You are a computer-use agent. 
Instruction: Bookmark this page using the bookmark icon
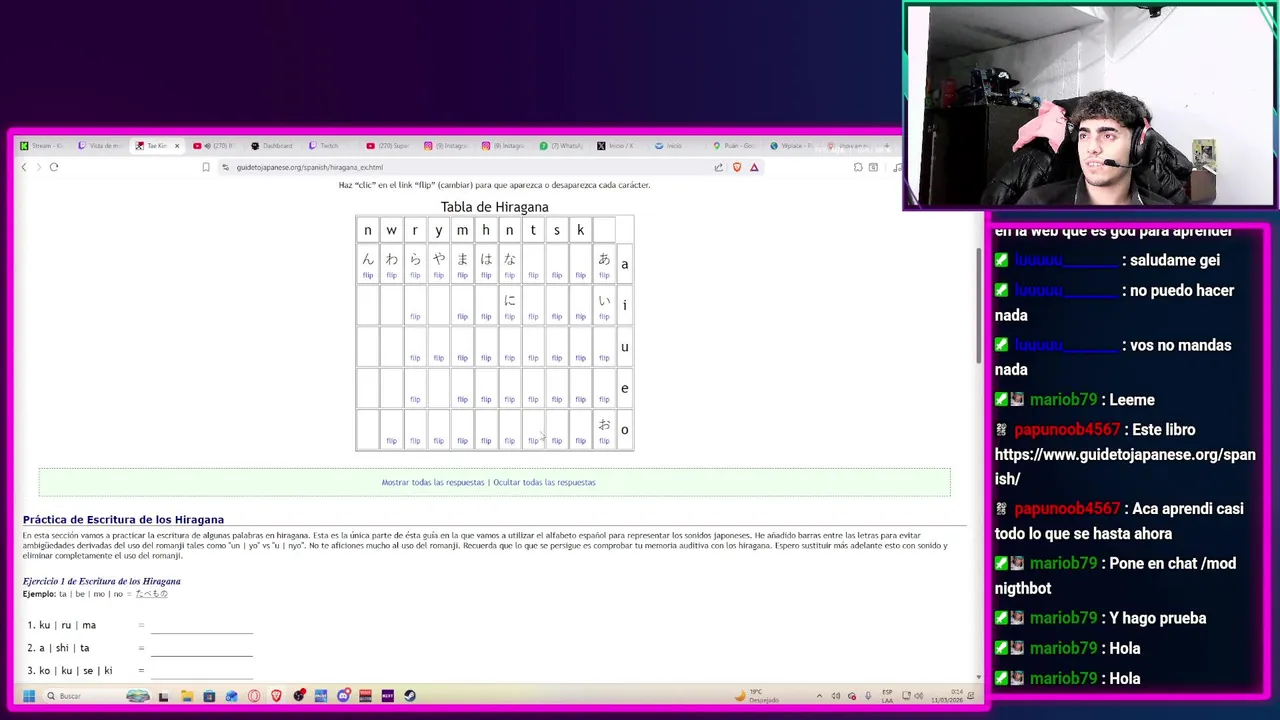(x=206, y=167)
